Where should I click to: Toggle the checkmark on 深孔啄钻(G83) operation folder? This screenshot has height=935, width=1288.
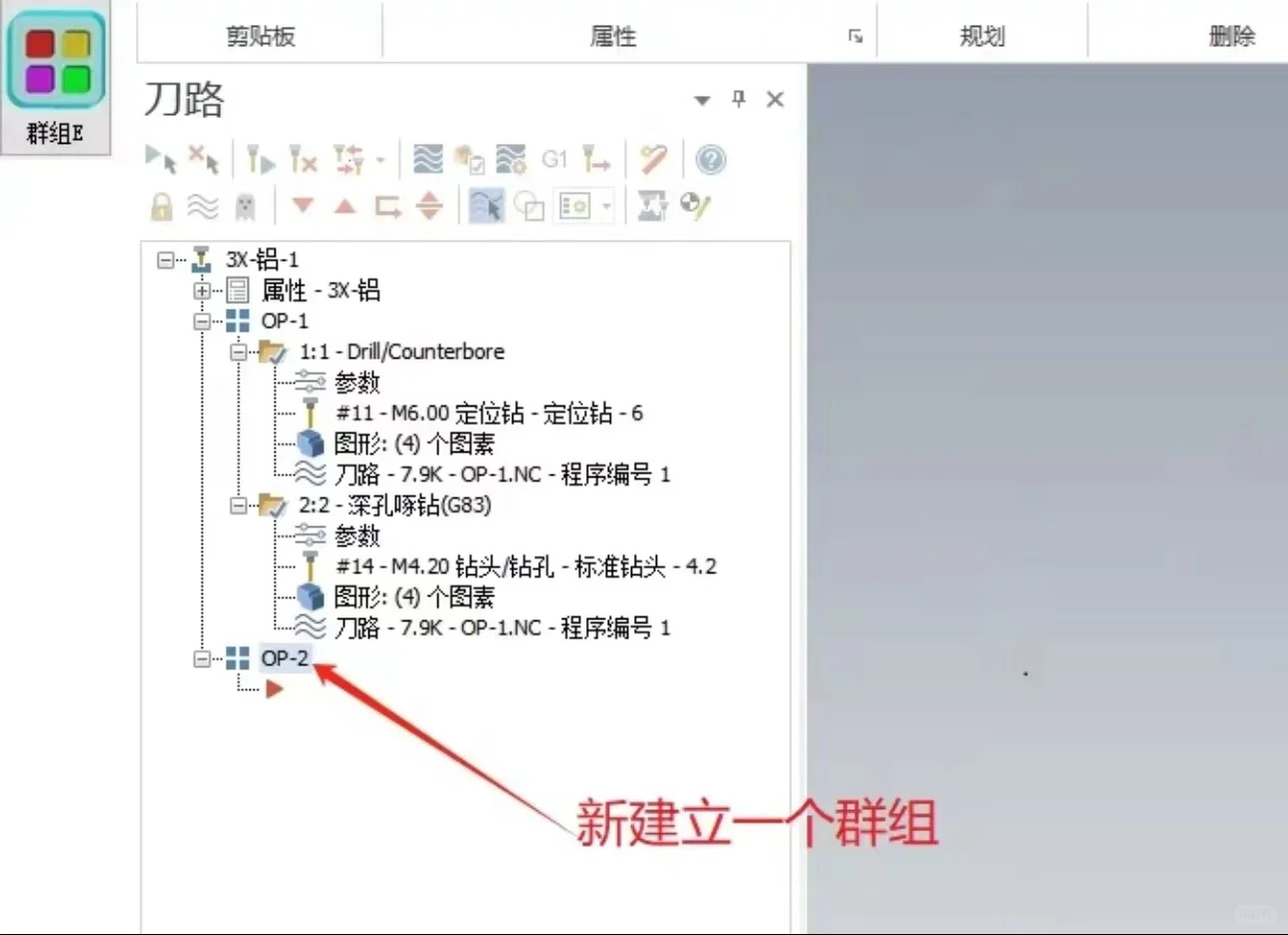coord(277,505)
